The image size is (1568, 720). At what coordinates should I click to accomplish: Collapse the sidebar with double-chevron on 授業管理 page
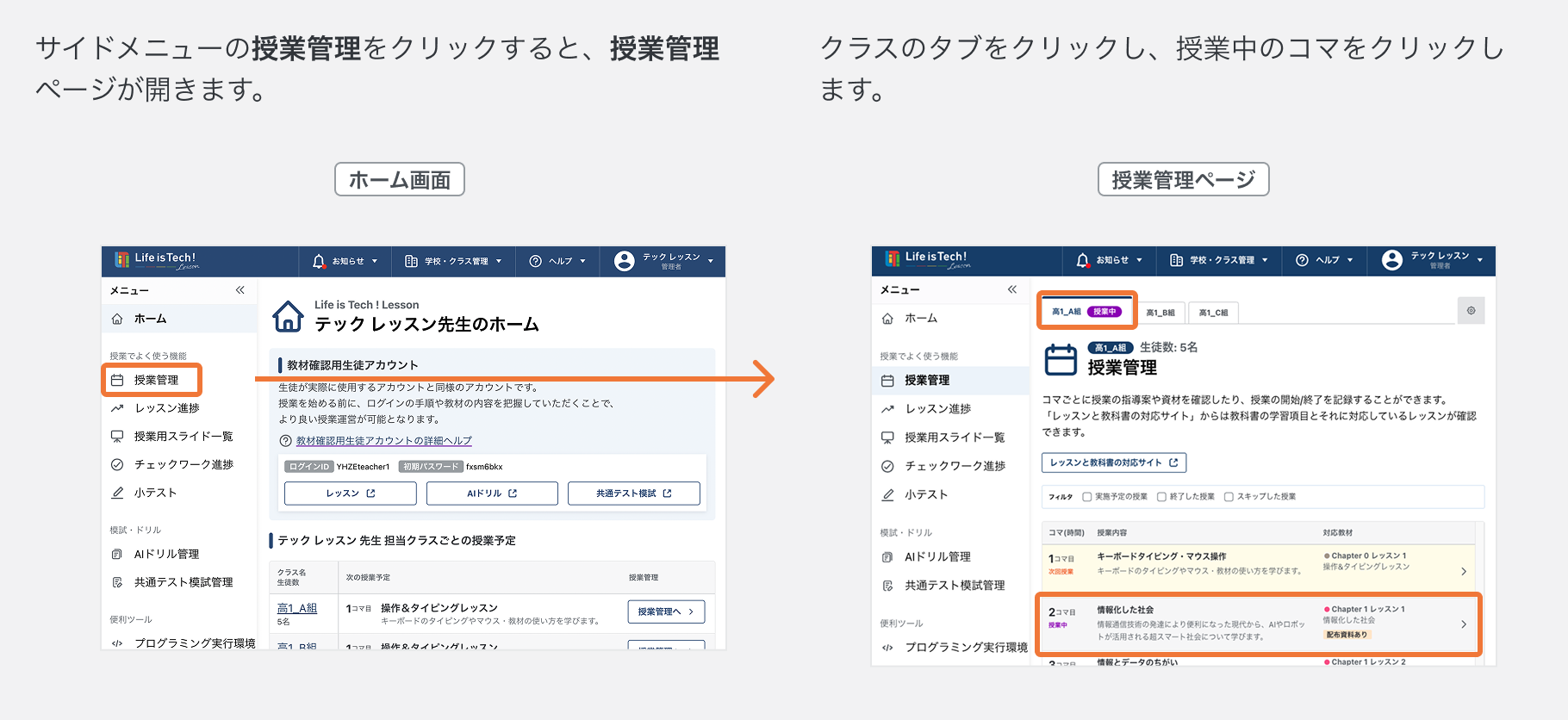pyautogui.click(x=1012, y=289)
